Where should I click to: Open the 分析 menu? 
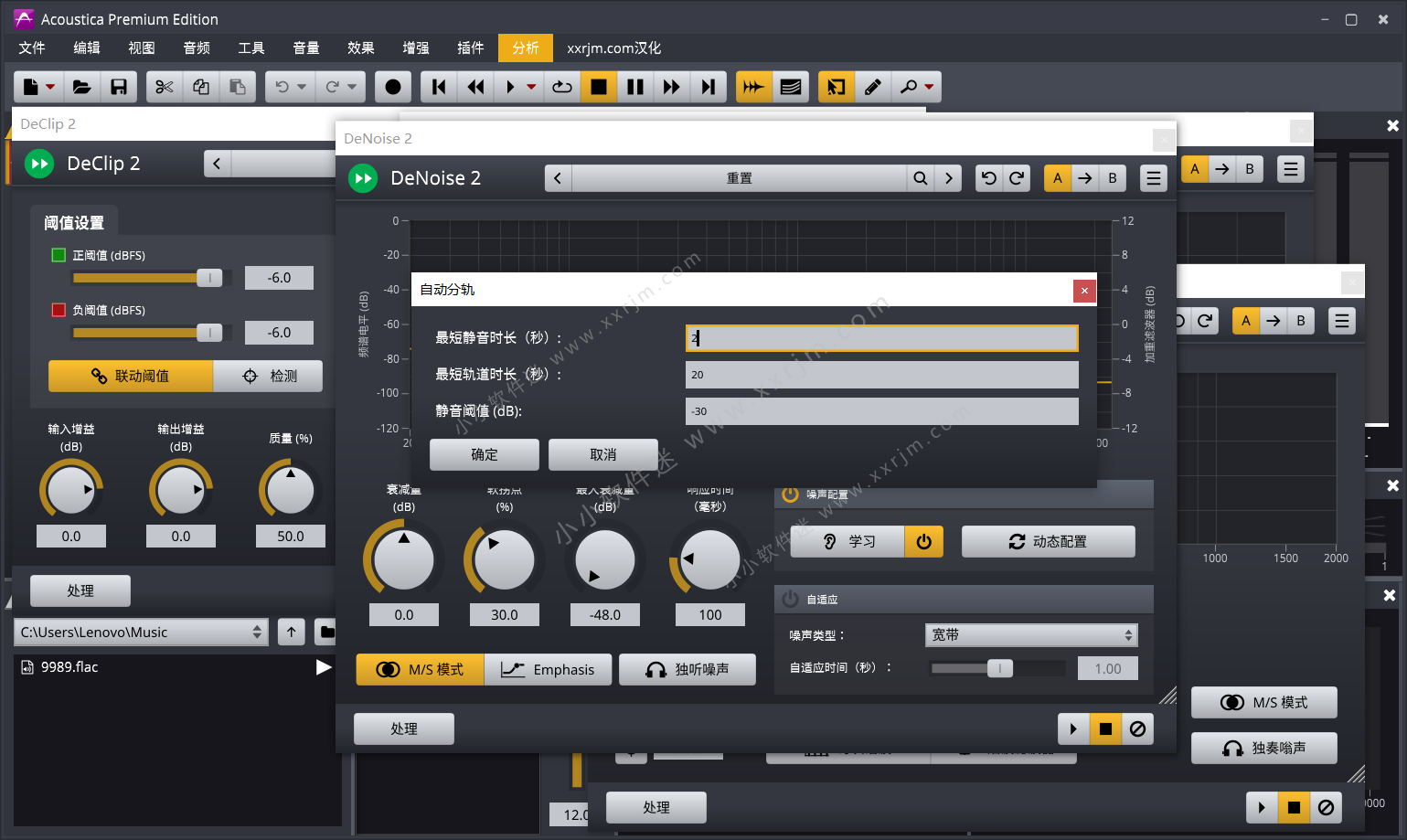(526, 48)
